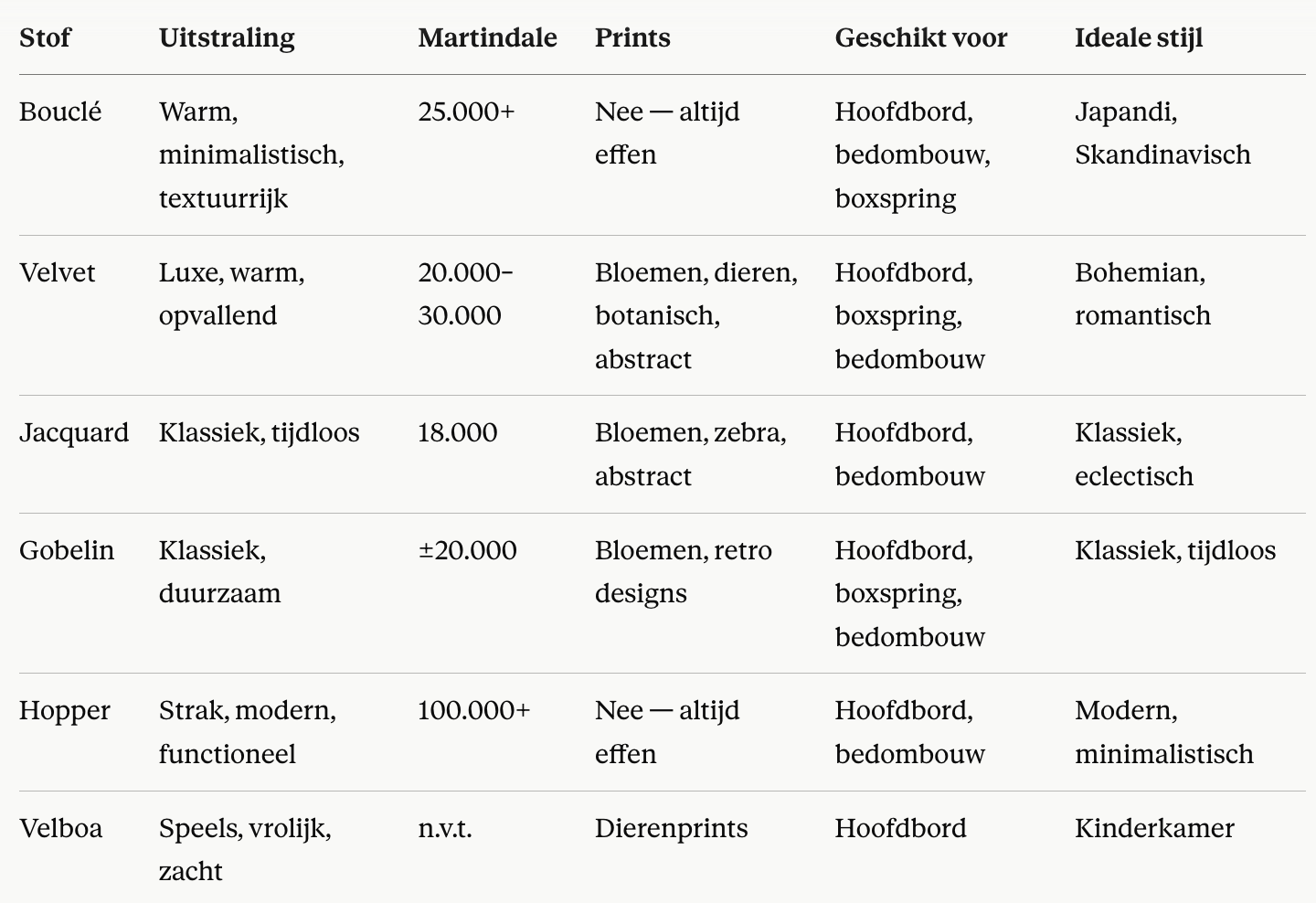The image size is (1316, 903).
Task: Select the Hopper fabric name
Action: click(x=65, y=710)
